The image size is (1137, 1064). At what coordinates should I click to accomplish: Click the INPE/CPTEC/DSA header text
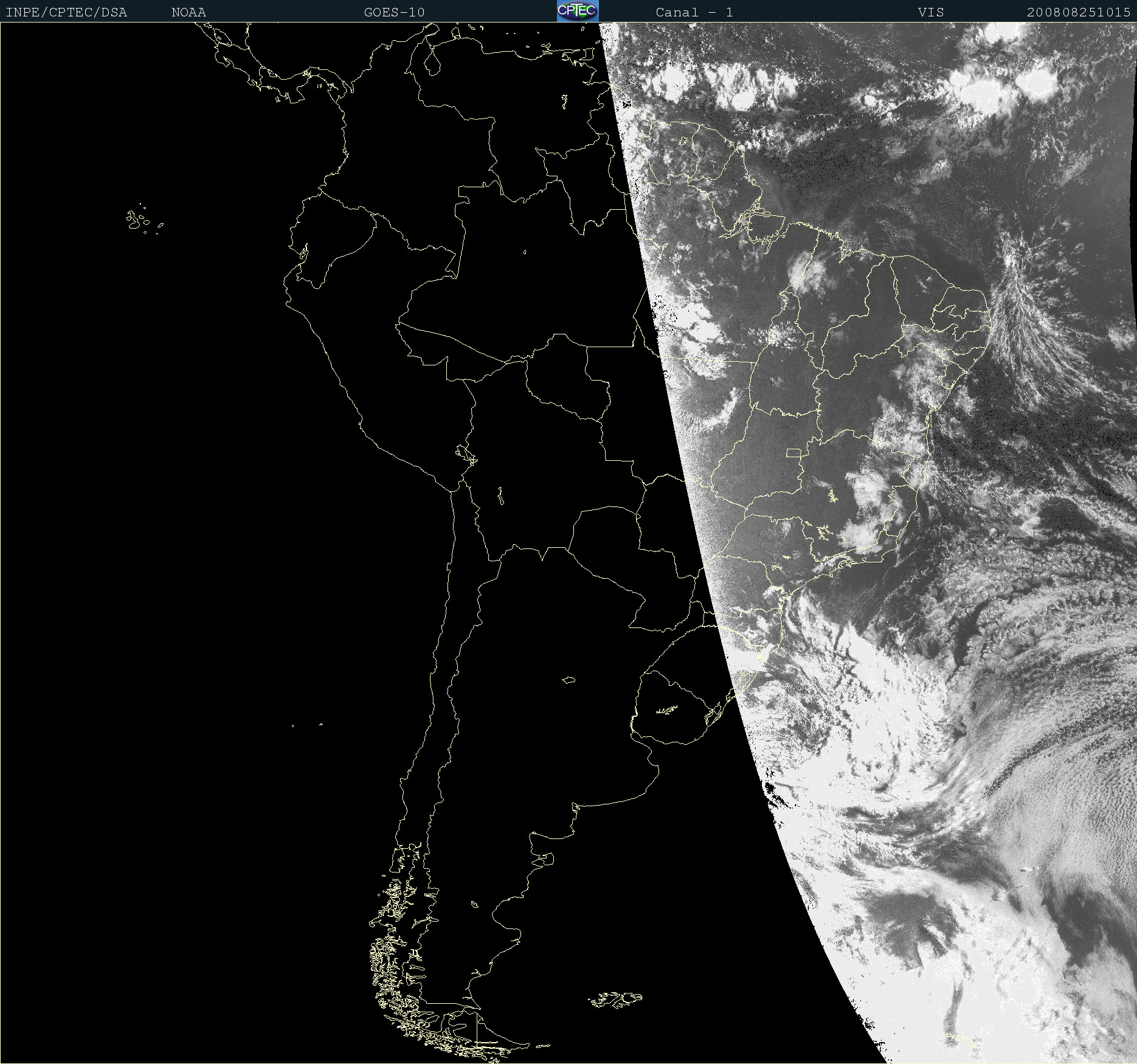(66, 12)
